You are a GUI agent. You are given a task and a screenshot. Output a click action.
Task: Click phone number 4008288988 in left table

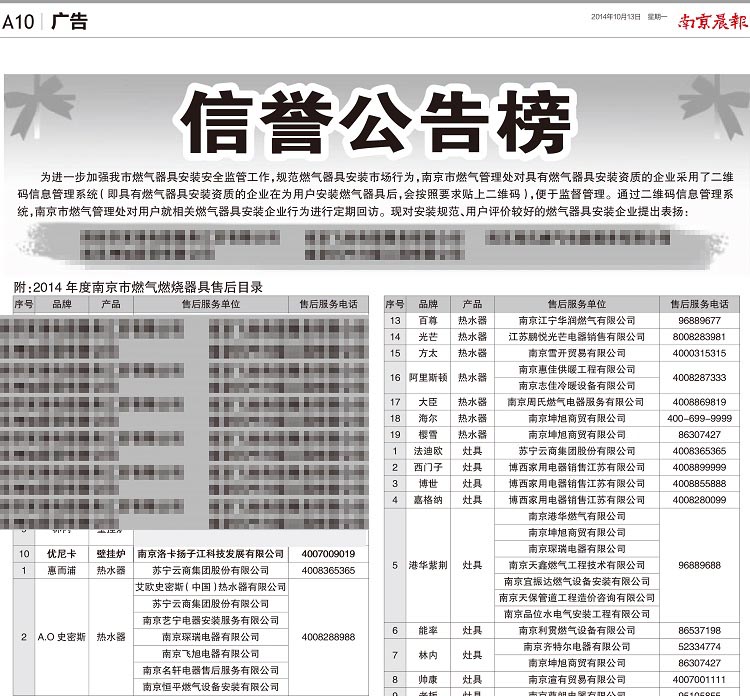click(328, 636)
